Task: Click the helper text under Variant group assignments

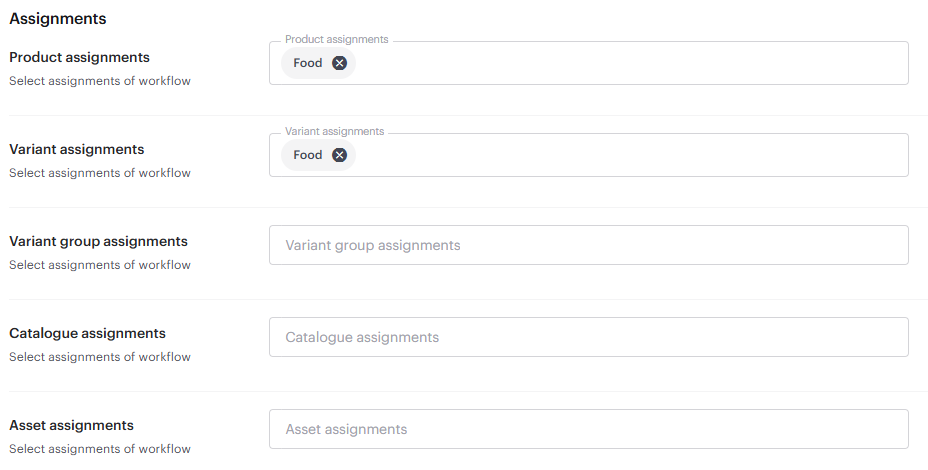Action: (x=99, y=265)
